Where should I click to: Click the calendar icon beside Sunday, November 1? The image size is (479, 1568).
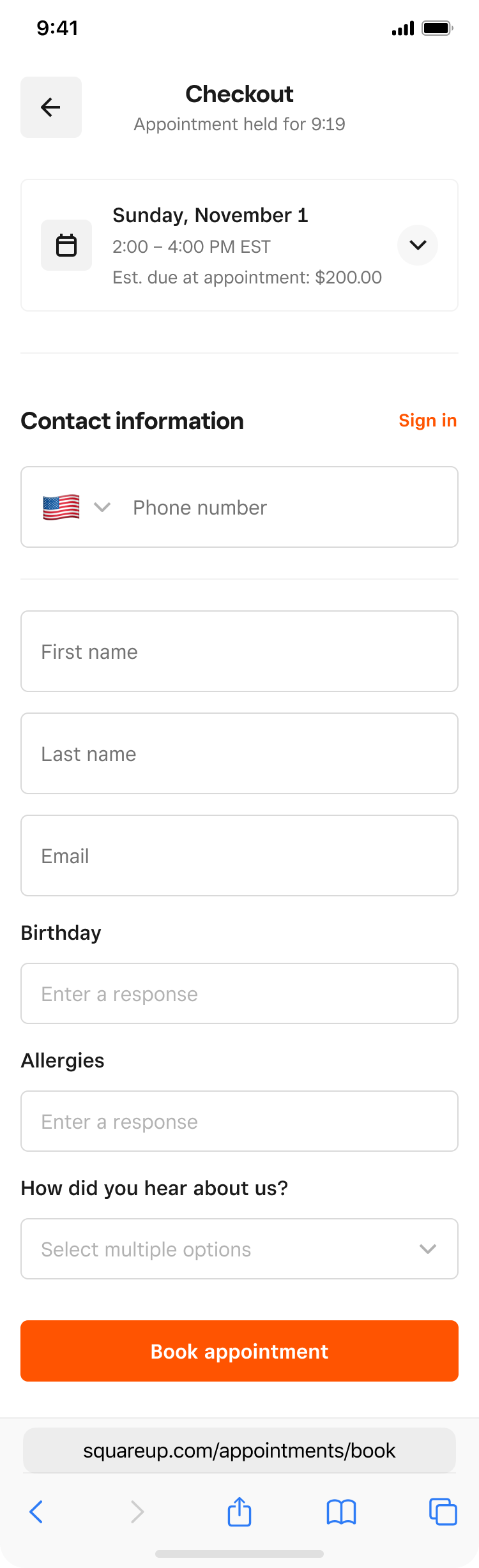pyautogui.click(x=66, y=245)
